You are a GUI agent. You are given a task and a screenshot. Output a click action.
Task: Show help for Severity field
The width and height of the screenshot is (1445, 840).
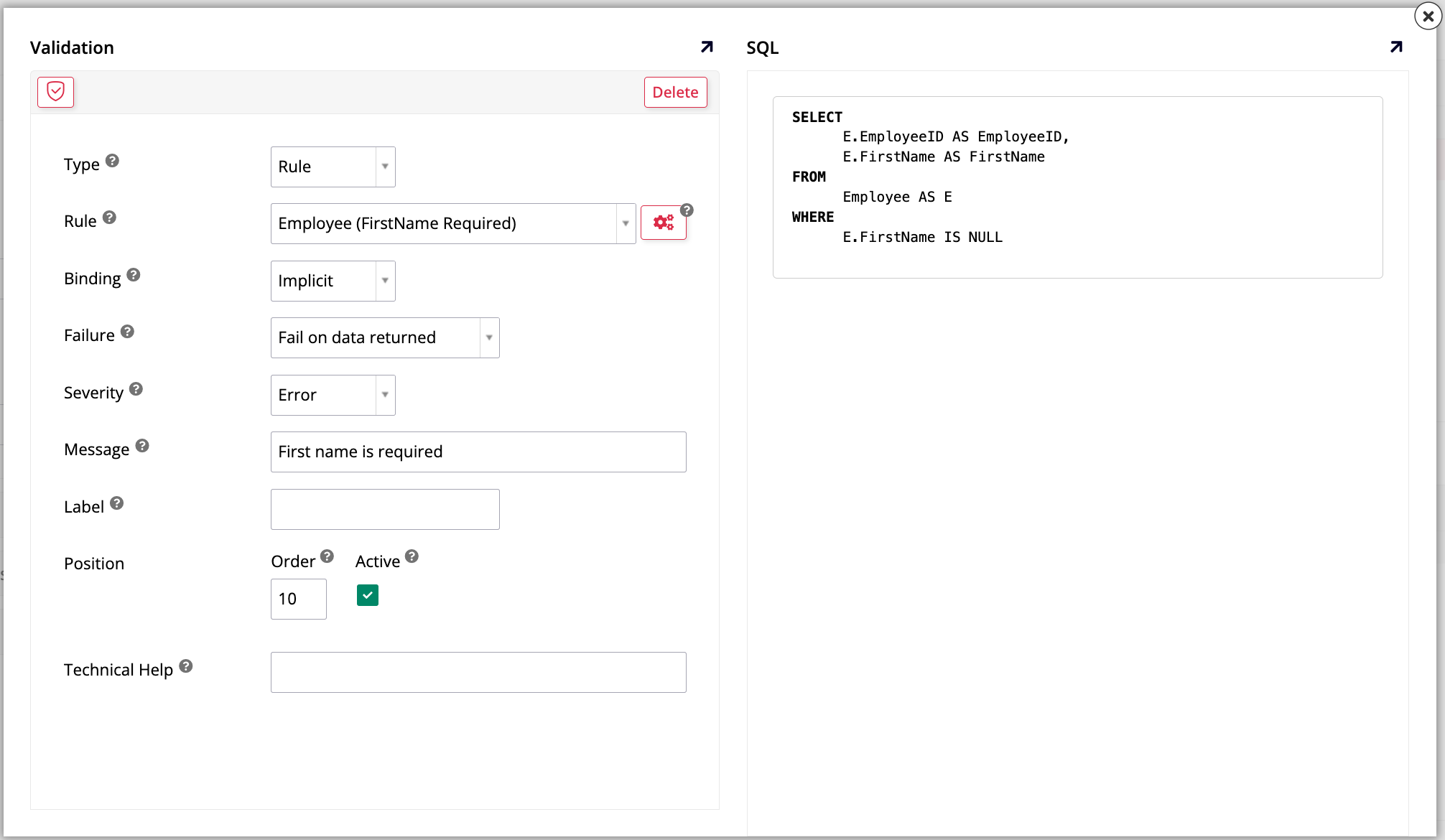coord(136,389)
